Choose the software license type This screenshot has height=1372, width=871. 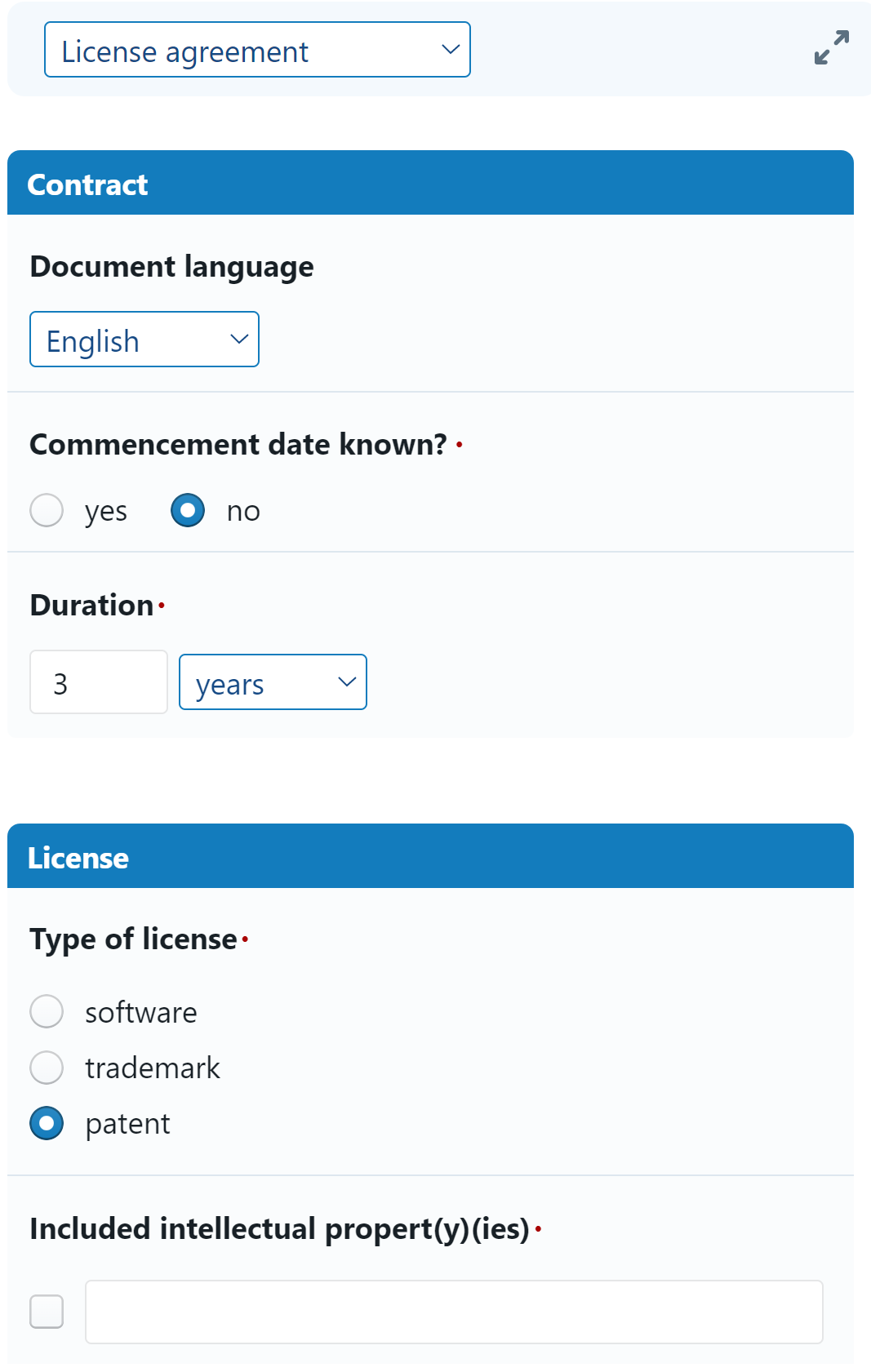47,1012
